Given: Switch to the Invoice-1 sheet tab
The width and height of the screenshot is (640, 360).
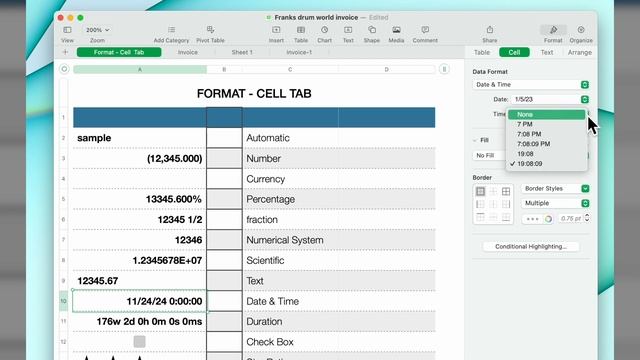Looking at the screenshot, I should click(299, 52).
